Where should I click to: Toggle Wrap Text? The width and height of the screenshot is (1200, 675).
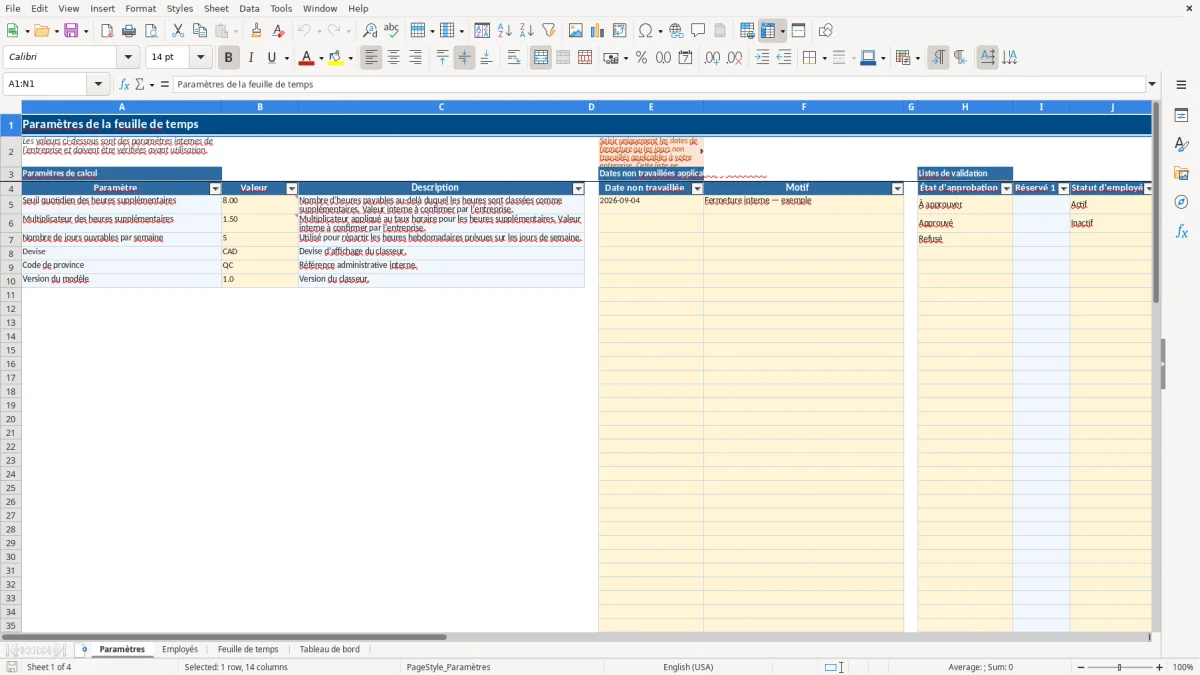(514, 58)
